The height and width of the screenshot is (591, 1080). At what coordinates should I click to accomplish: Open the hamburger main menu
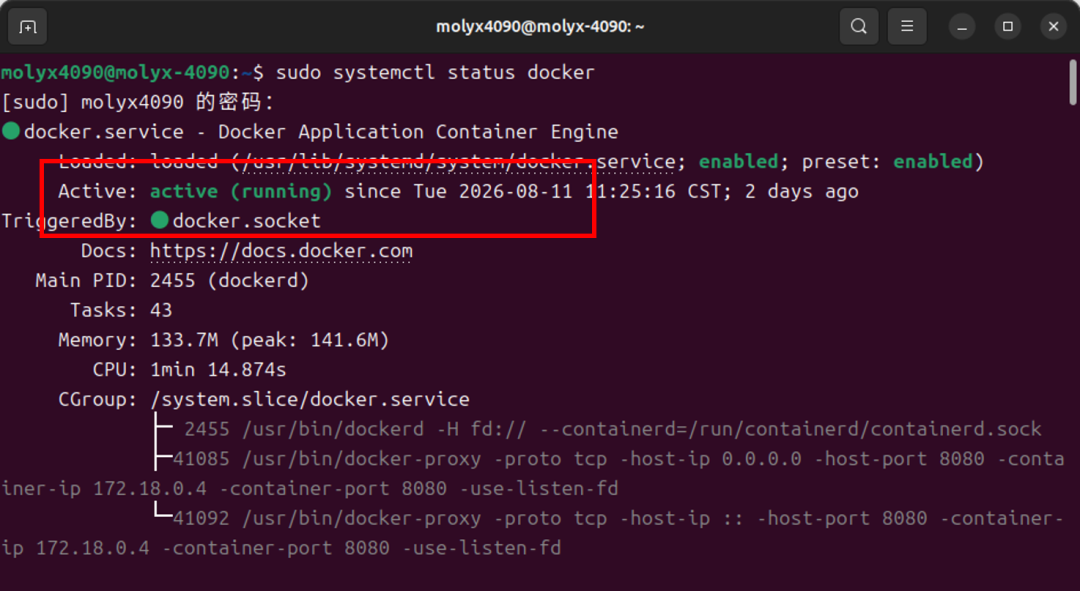click(907, 27)
